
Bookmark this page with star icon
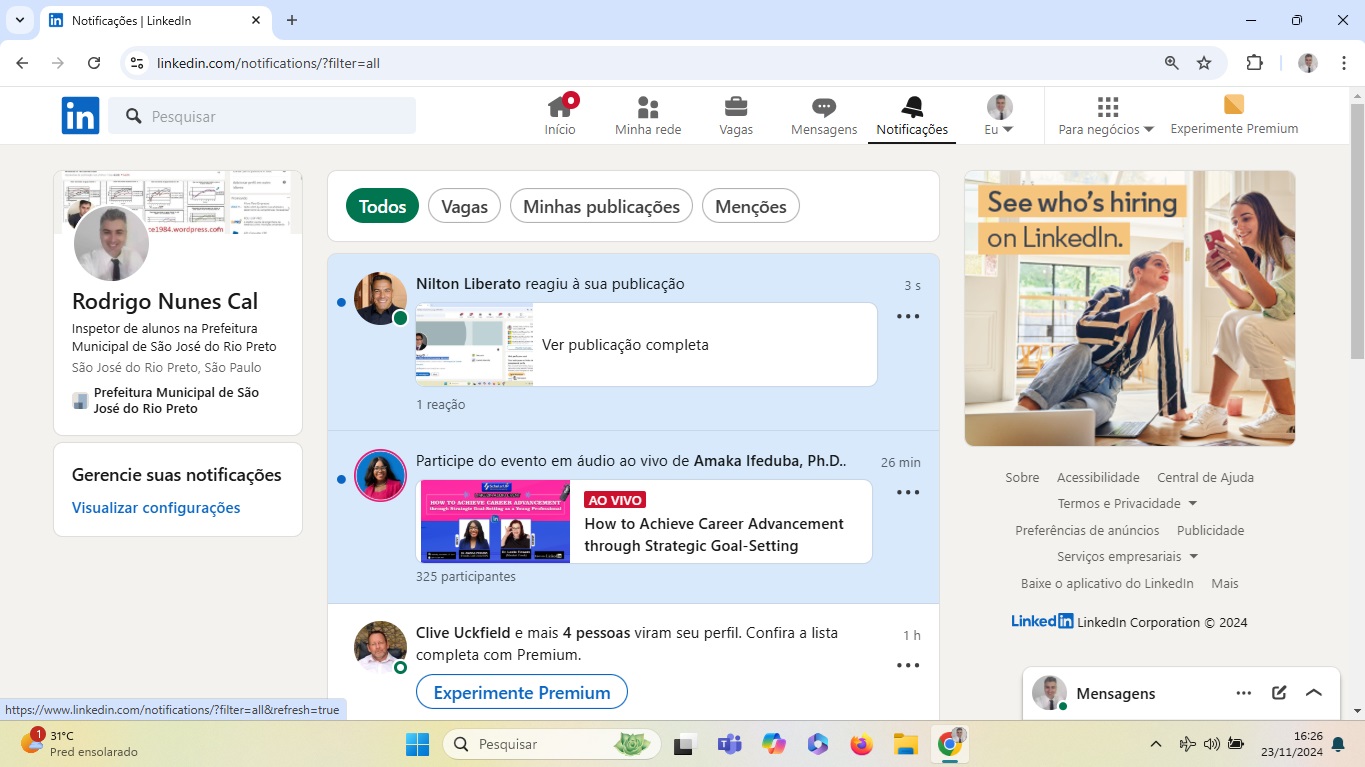tap(1204, 63)
